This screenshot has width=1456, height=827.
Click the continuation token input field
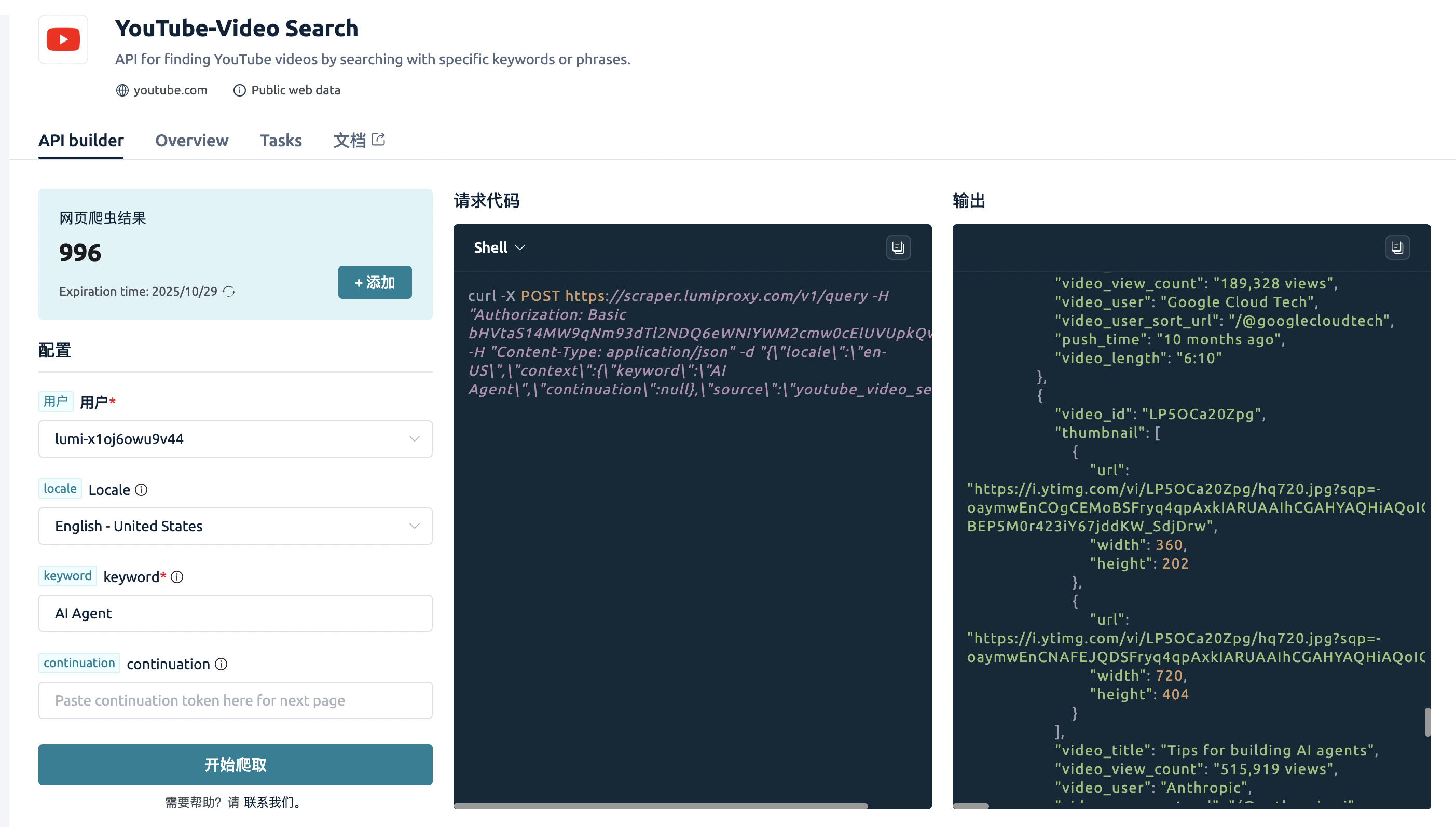tap(235, 700)
